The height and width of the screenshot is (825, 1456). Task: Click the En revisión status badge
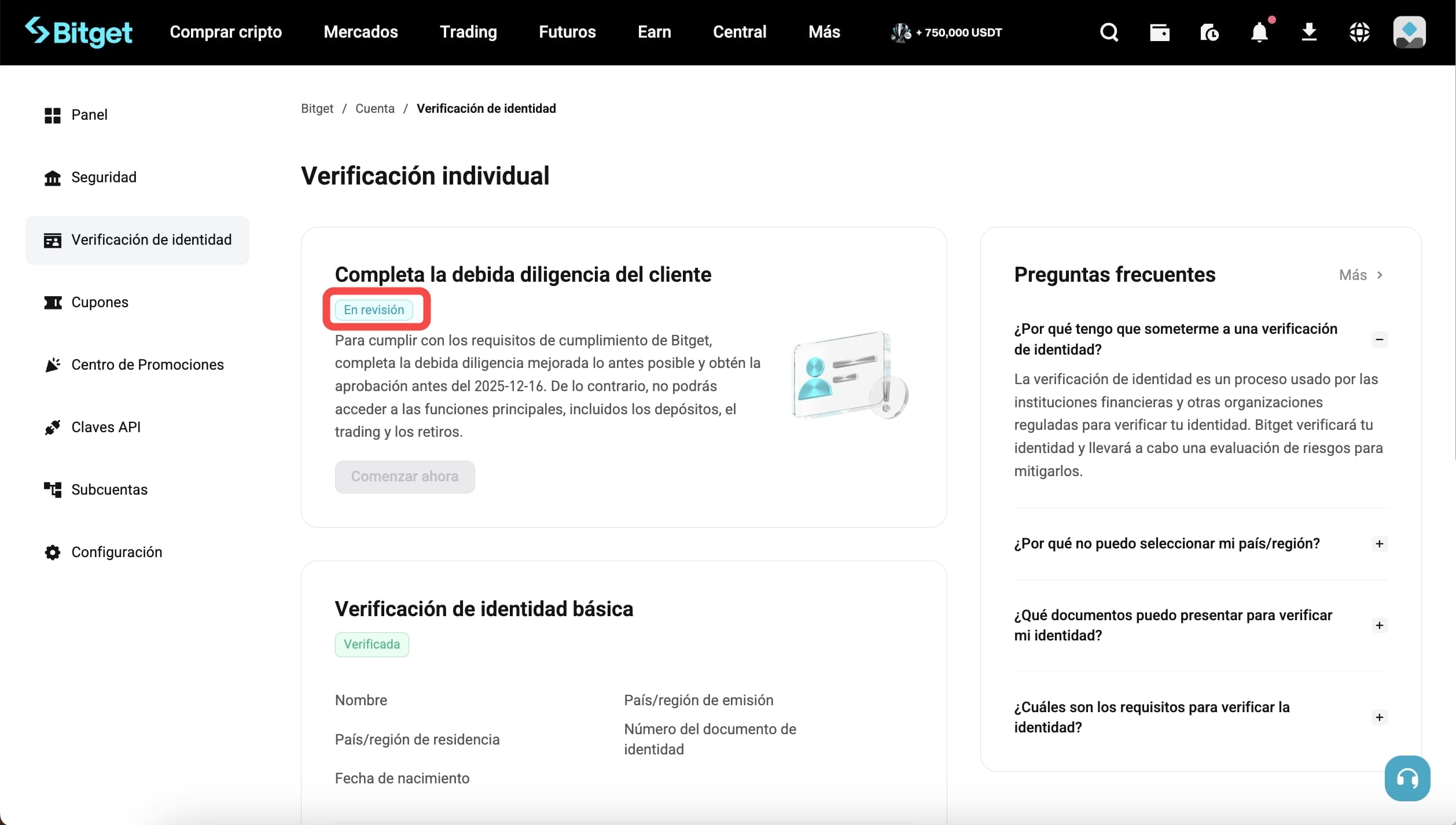(x=375, y=310)
